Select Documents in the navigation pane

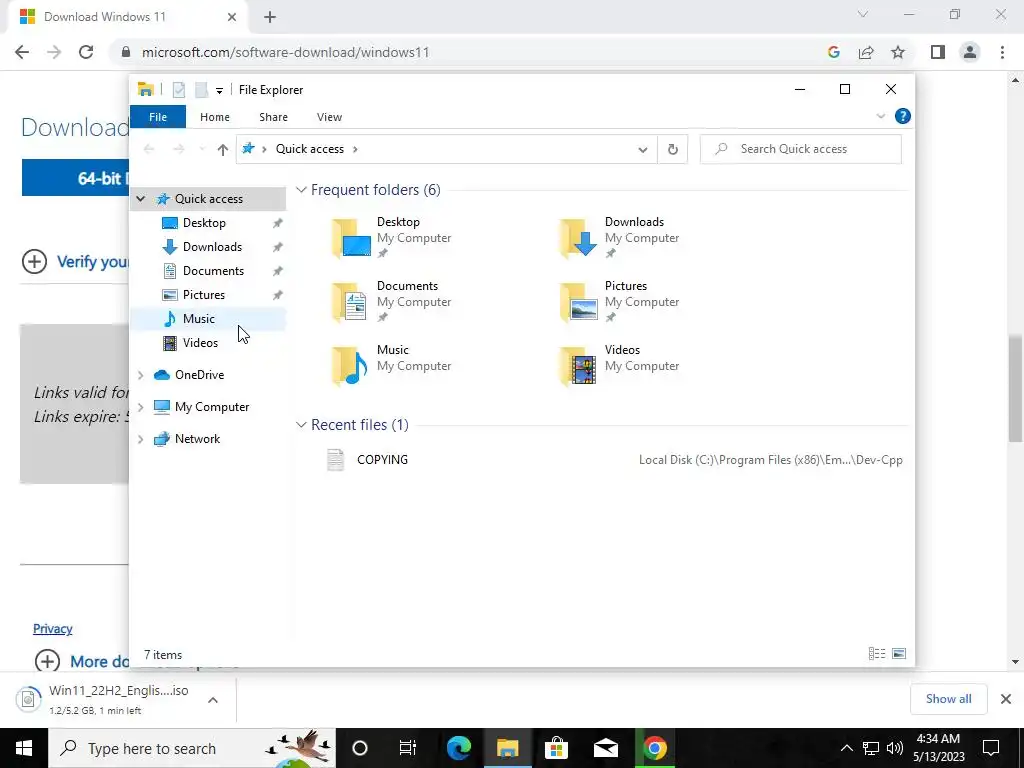tap(213, 271)
